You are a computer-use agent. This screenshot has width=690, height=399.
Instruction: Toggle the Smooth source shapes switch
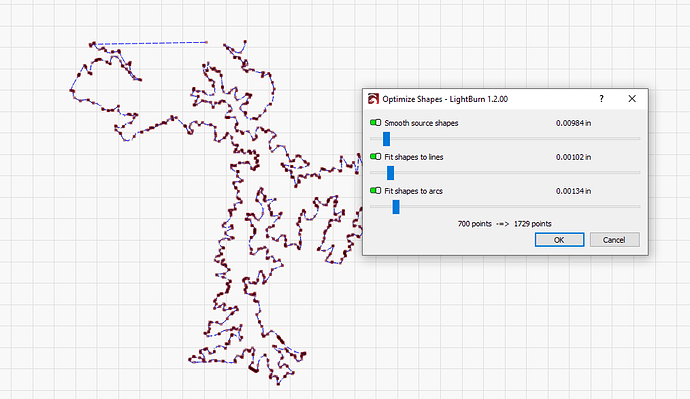375,123
